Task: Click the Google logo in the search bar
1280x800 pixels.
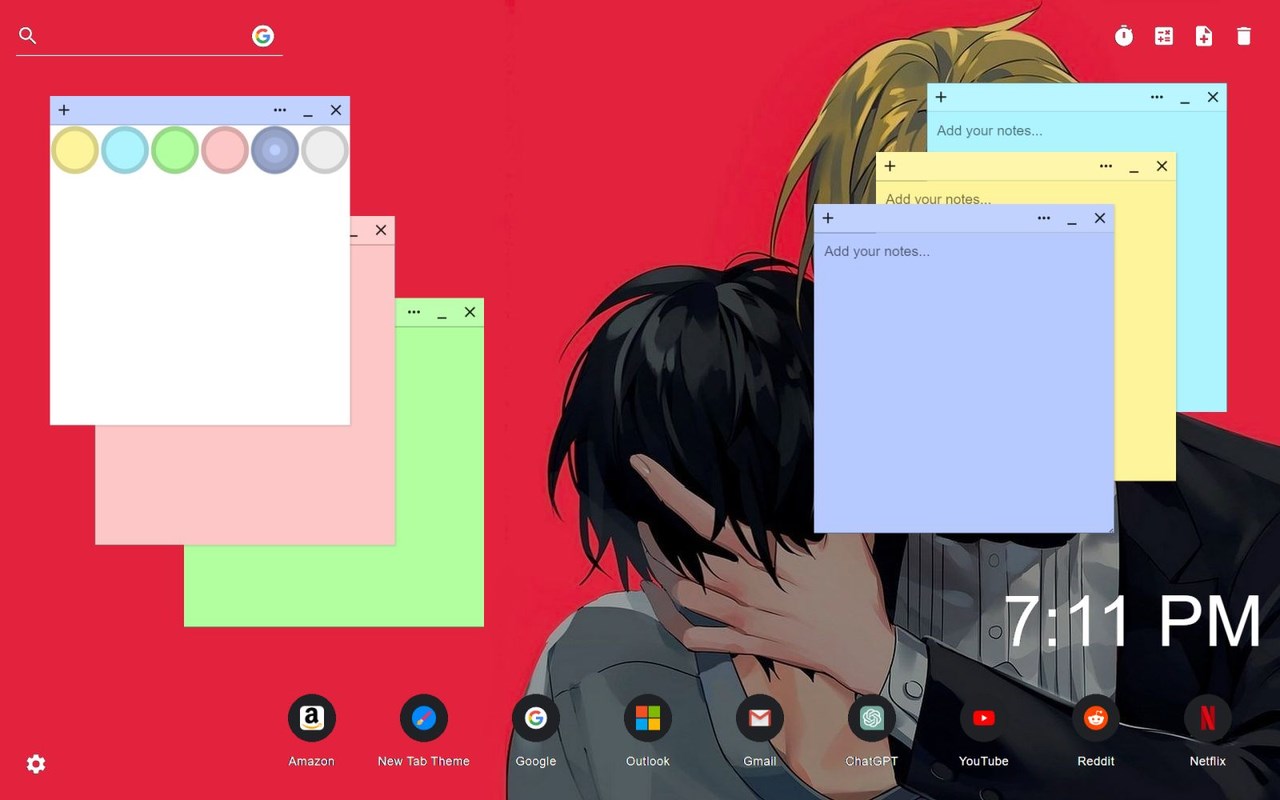Action: [263, 36]
